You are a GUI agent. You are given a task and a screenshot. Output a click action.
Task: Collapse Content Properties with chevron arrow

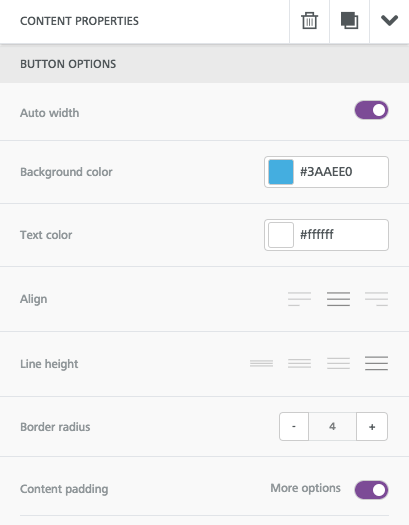click(389, 20)
